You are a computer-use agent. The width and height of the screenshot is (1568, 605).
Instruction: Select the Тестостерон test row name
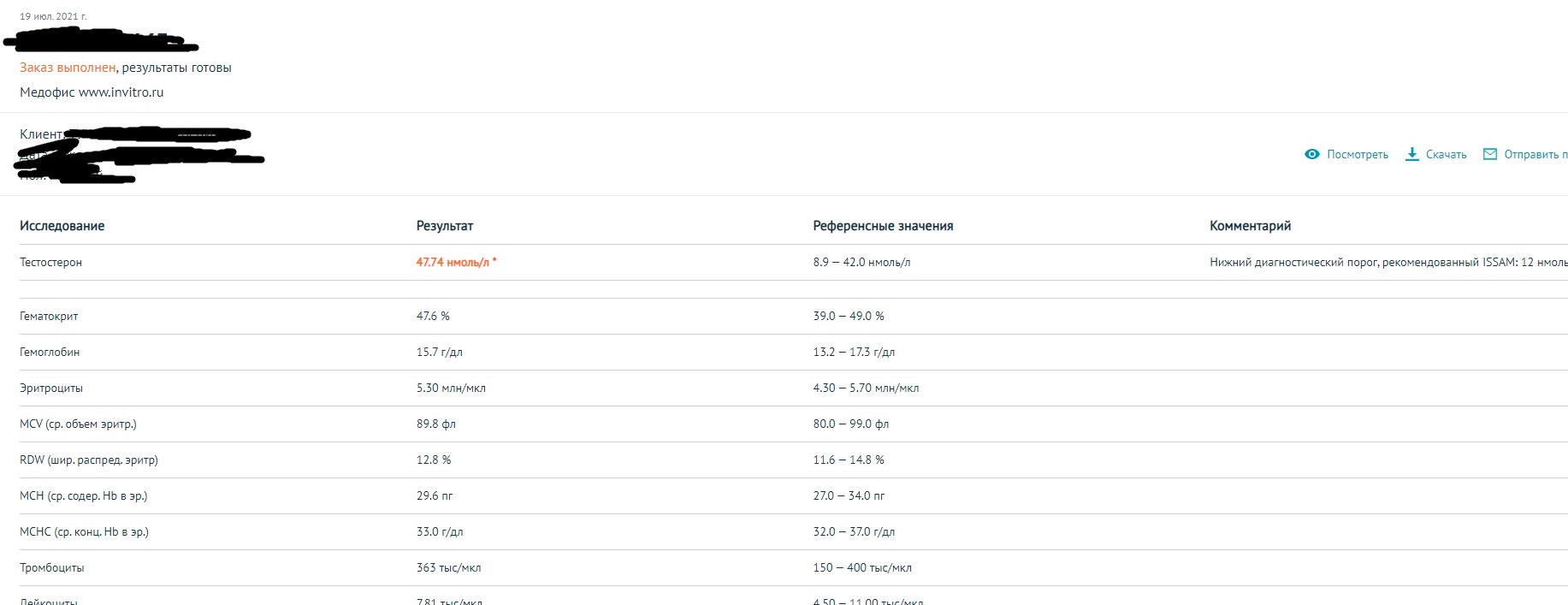coord(50,263)
